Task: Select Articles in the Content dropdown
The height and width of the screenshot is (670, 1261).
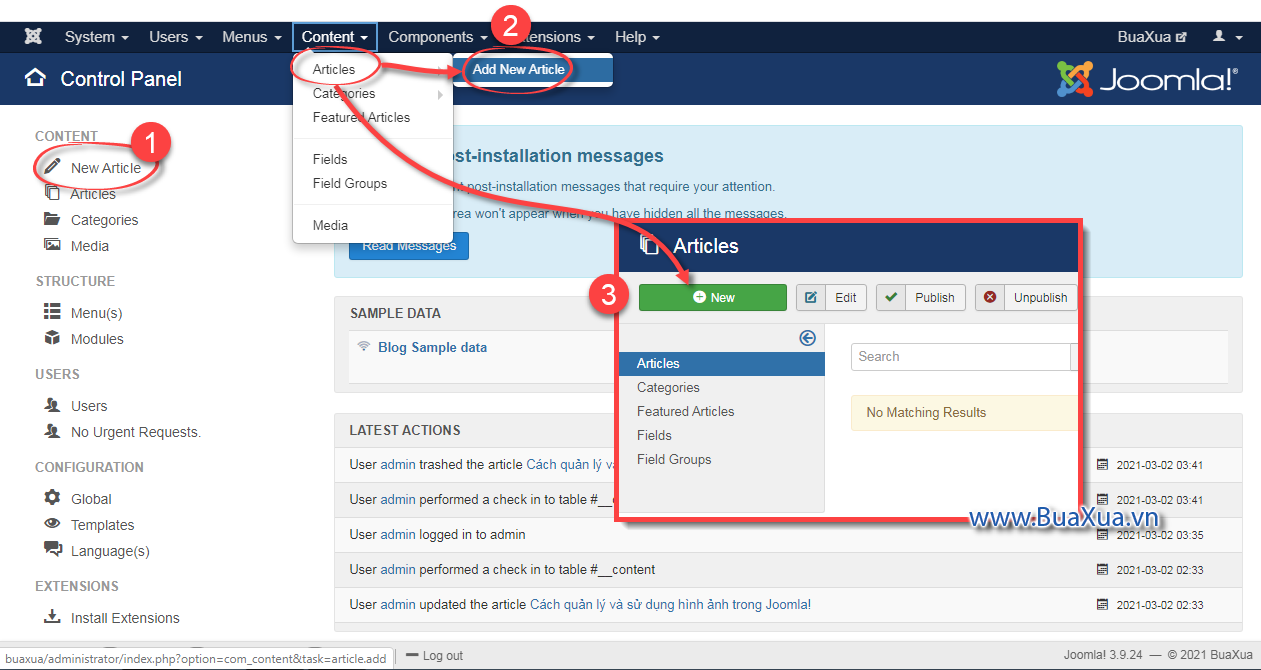Action: point(334,69)
